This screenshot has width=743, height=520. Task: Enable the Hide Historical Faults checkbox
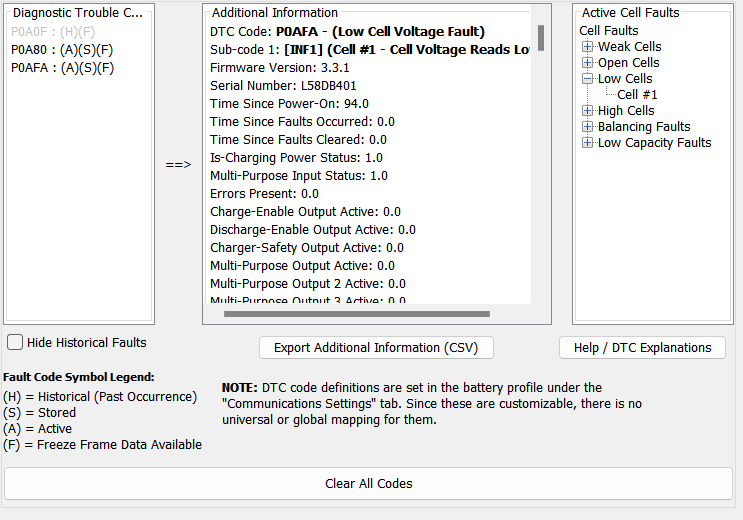coord(15,342)
